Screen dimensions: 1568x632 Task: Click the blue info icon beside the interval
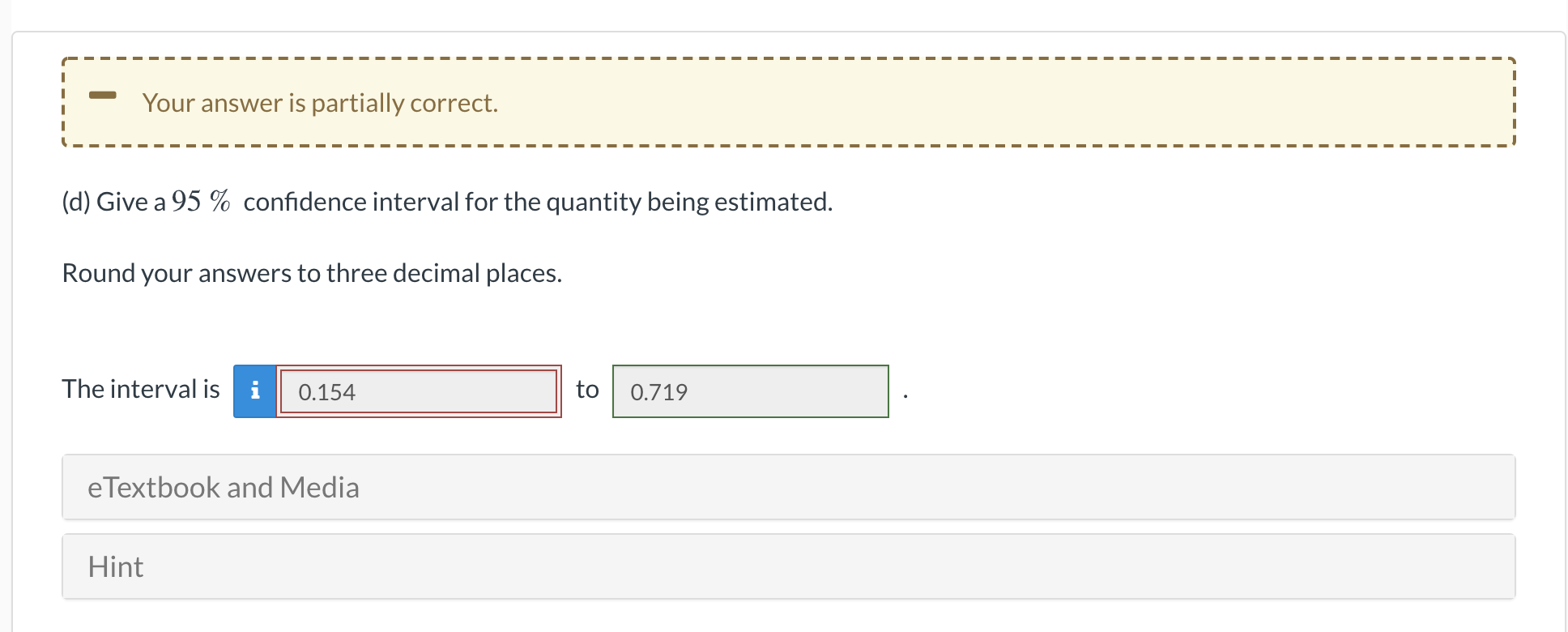point(254,391)
